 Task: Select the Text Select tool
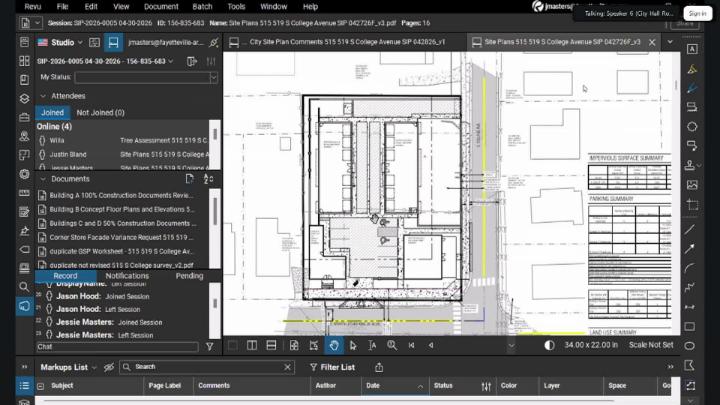click(x=372, y=345)
